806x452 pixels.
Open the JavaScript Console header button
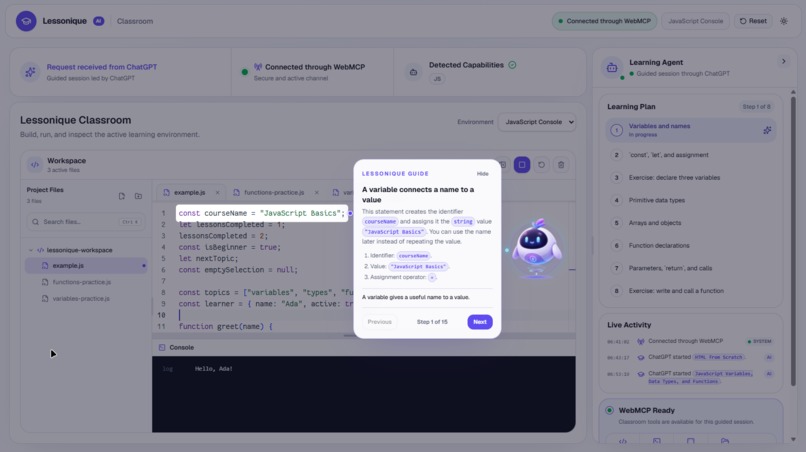pos(695,21)
